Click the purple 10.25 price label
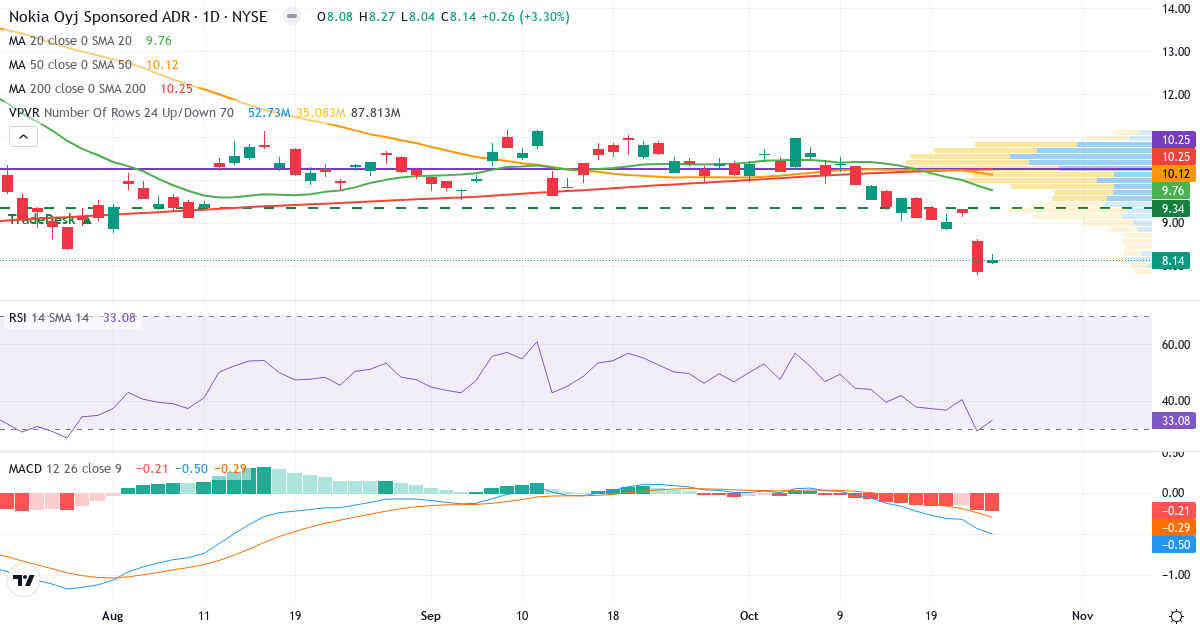The width and height of the screenshot is (1200, 630). coord(1172,141)
